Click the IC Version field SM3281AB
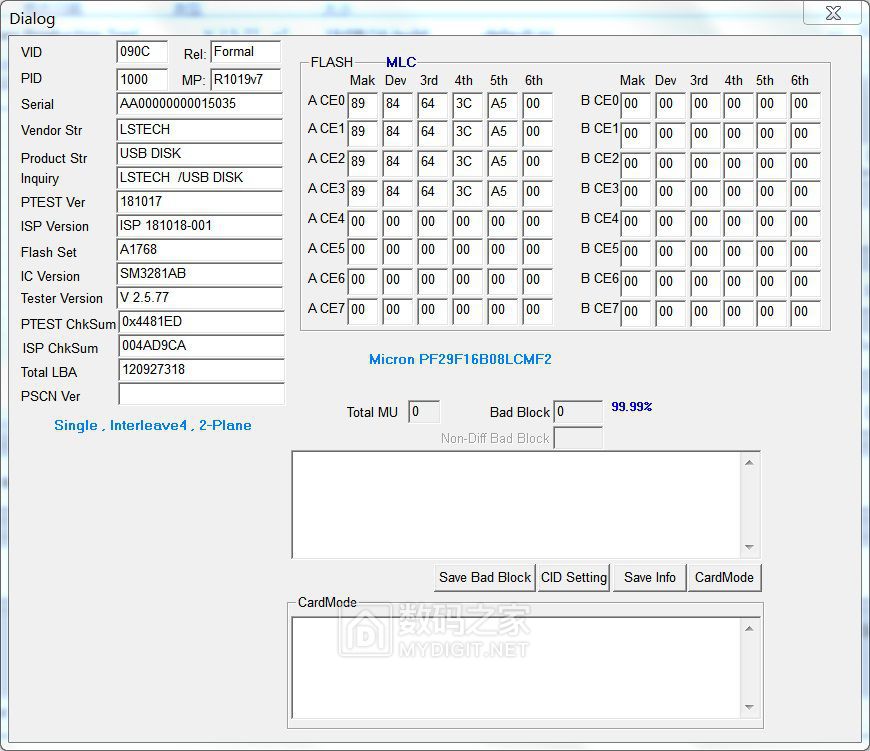 point(199,274)
